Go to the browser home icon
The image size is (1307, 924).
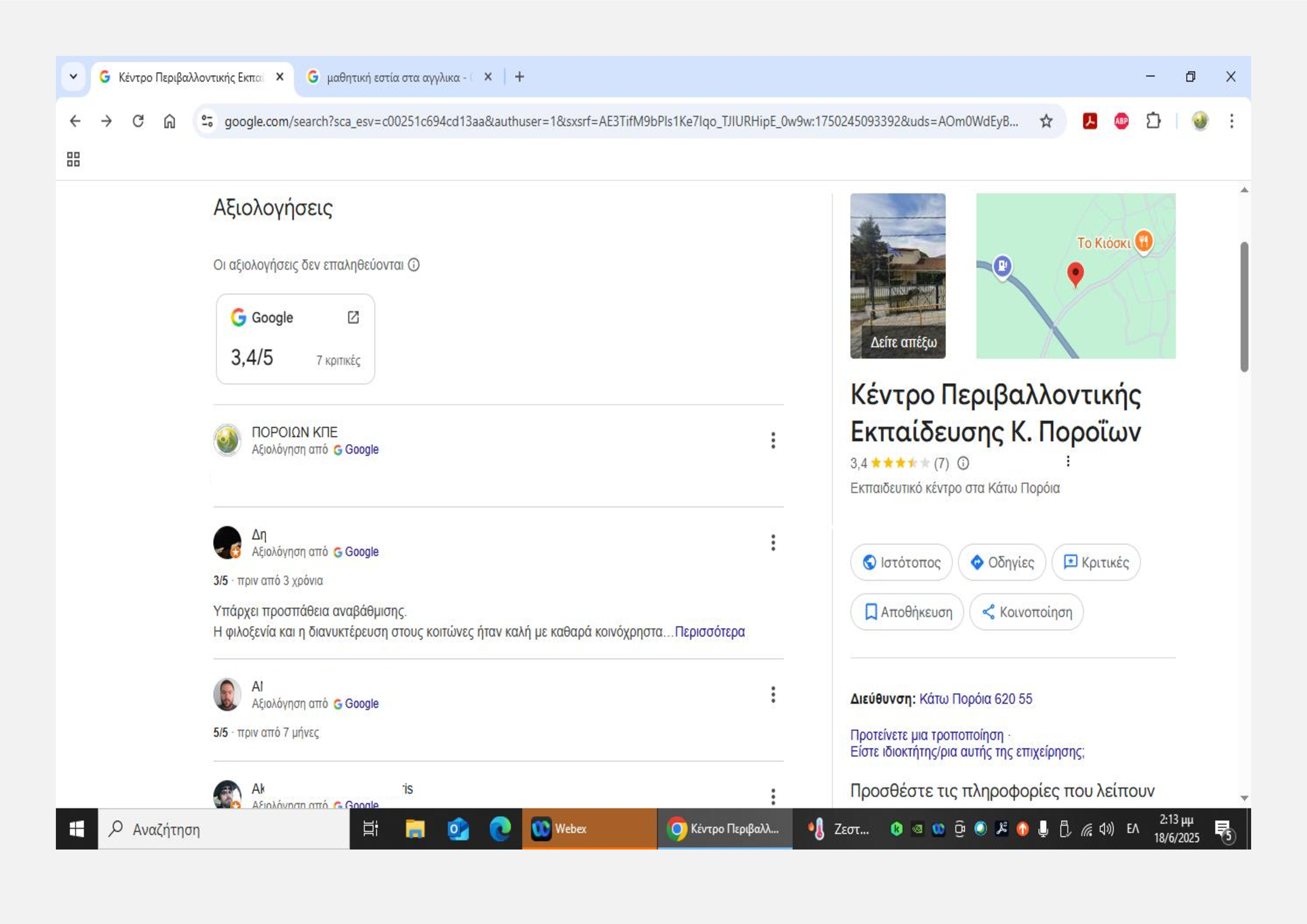tap(169, 121)
